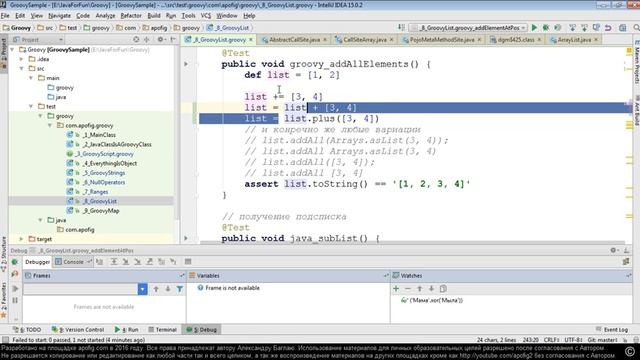Open Search Everywhere magnifier icon
This screenshot has width=640, height=360.
(636, 28)
